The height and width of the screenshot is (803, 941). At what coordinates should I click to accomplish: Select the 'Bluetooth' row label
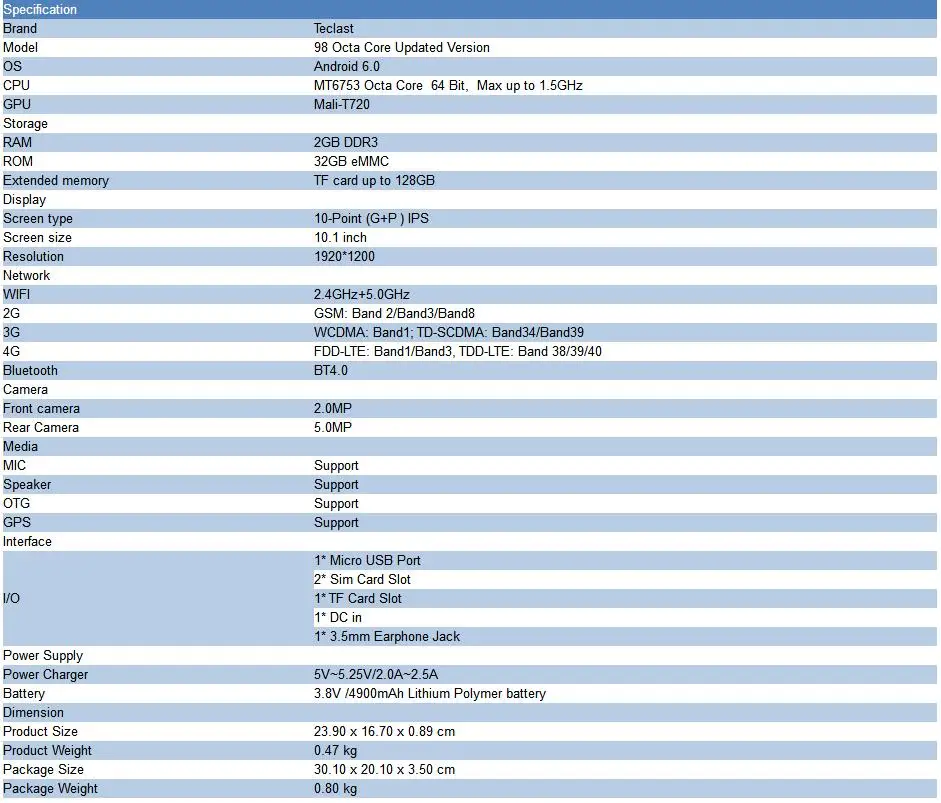point(31,371)
